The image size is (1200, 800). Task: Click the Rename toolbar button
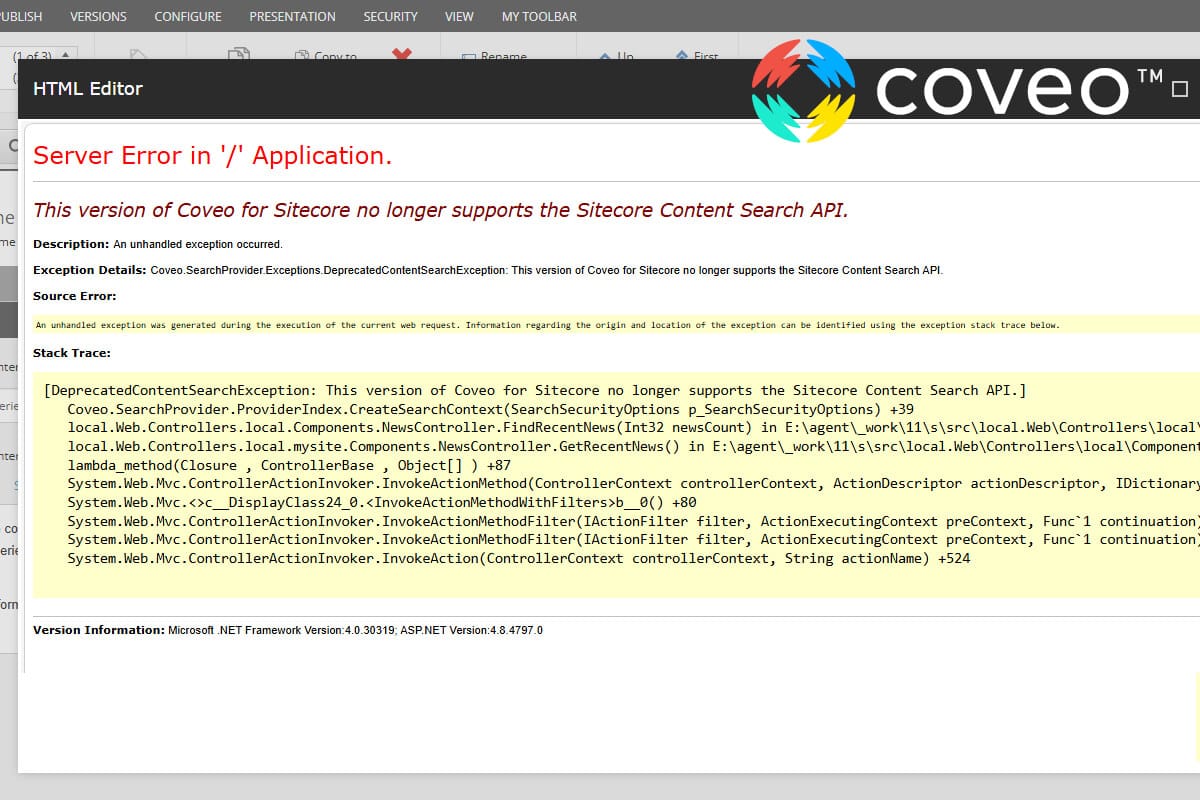pos(494,56)
